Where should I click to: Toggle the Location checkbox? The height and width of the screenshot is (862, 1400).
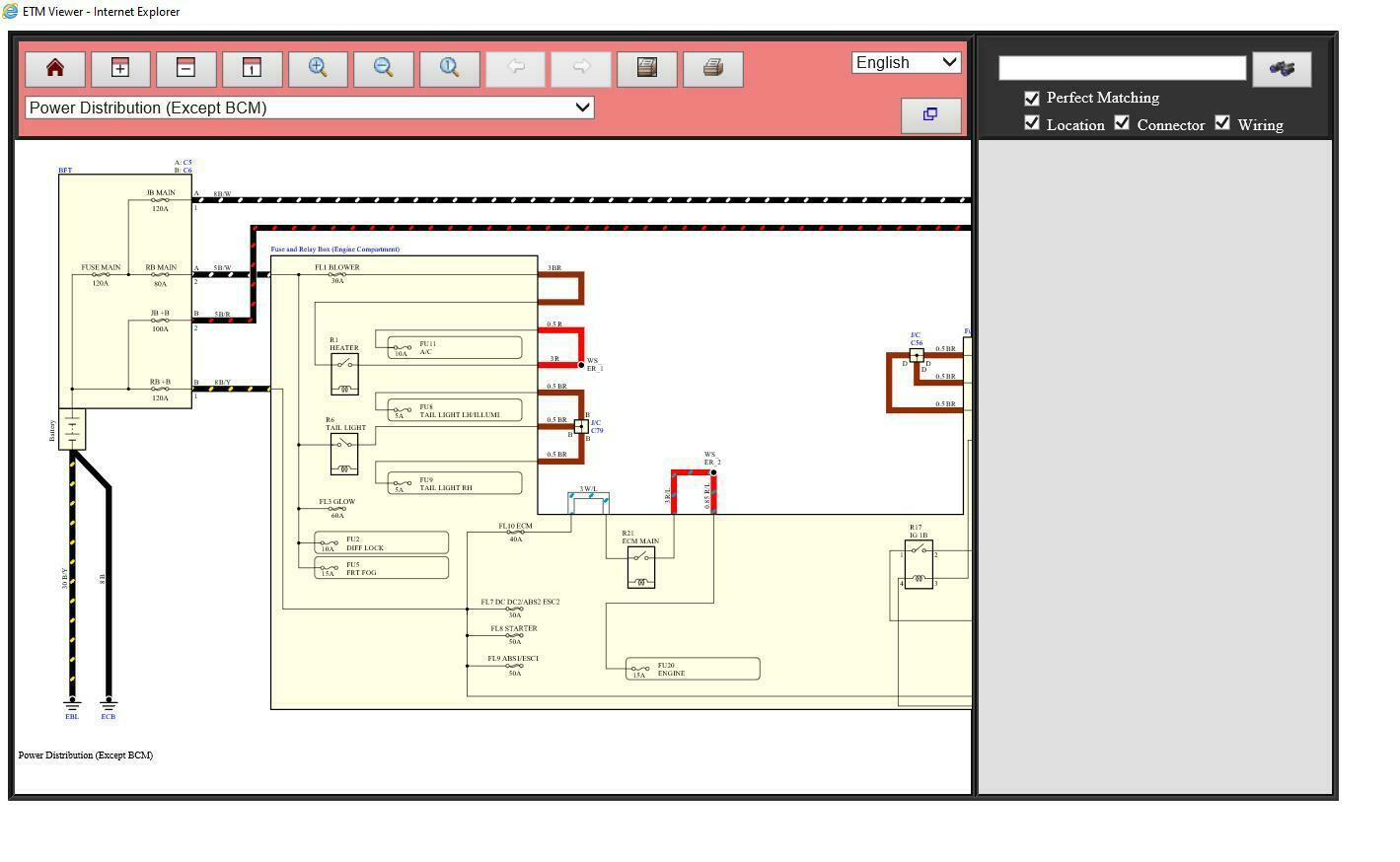pos(1032,123)
